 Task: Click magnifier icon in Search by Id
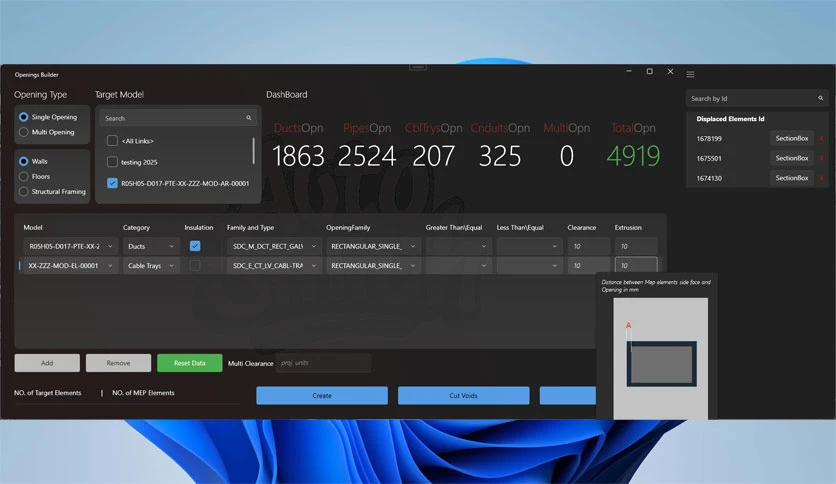[821, 98]
